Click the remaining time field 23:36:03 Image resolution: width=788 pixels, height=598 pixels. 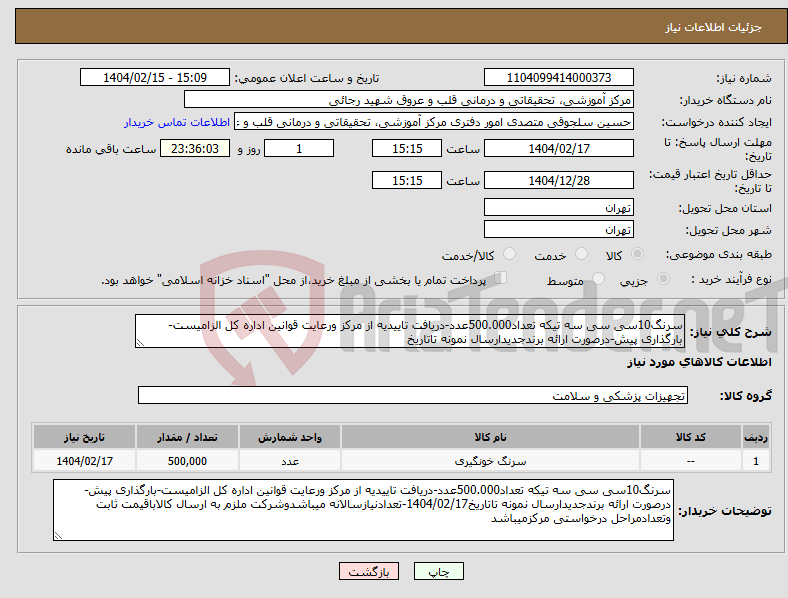[x=195, y=148]
